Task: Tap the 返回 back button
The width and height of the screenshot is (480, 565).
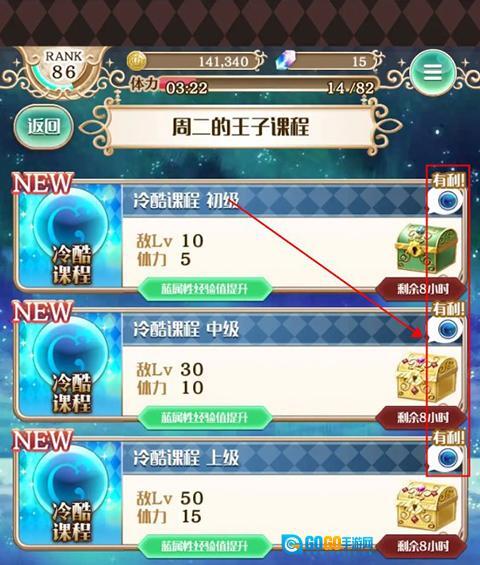Action: coord(44,126)
